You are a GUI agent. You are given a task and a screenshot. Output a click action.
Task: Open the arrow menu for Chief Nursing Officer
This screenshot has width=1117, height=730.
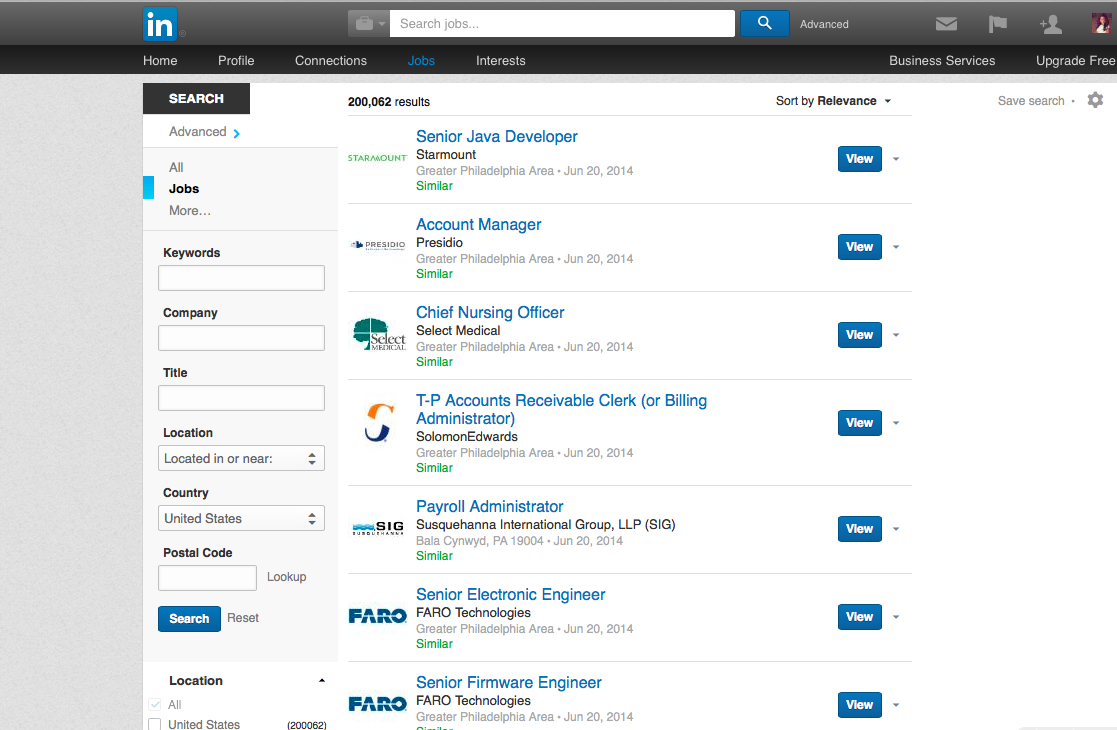pyautogui.click(x=896, y=335)
